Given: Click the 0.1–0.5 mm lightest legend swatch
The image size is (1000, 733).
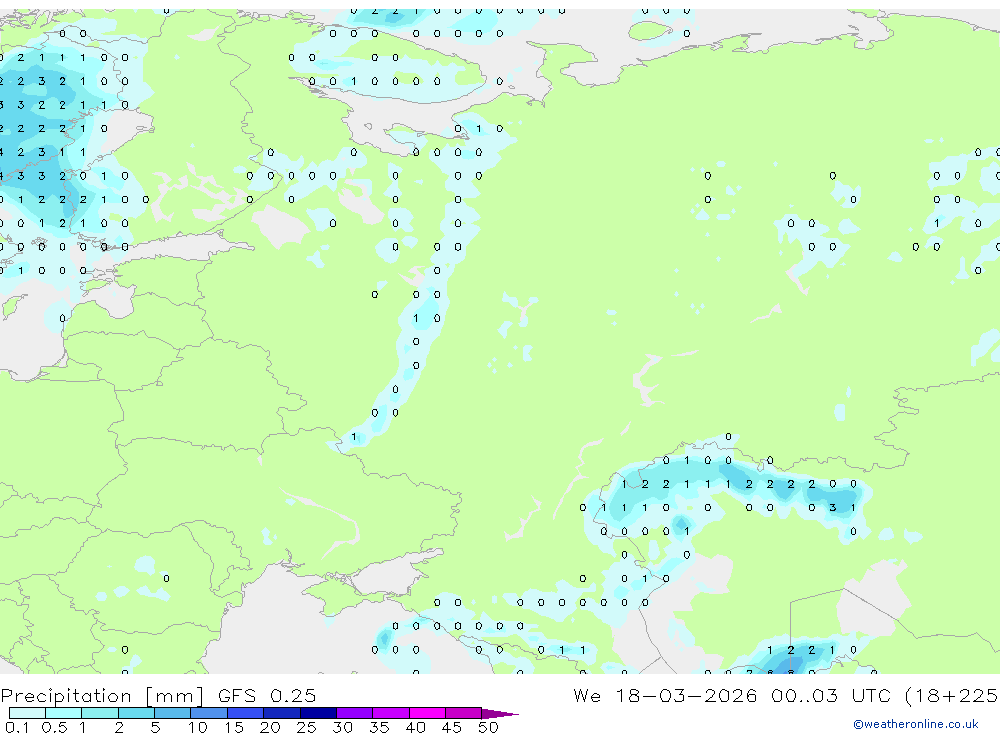Looking at the screenshot, I should [27, 713].
